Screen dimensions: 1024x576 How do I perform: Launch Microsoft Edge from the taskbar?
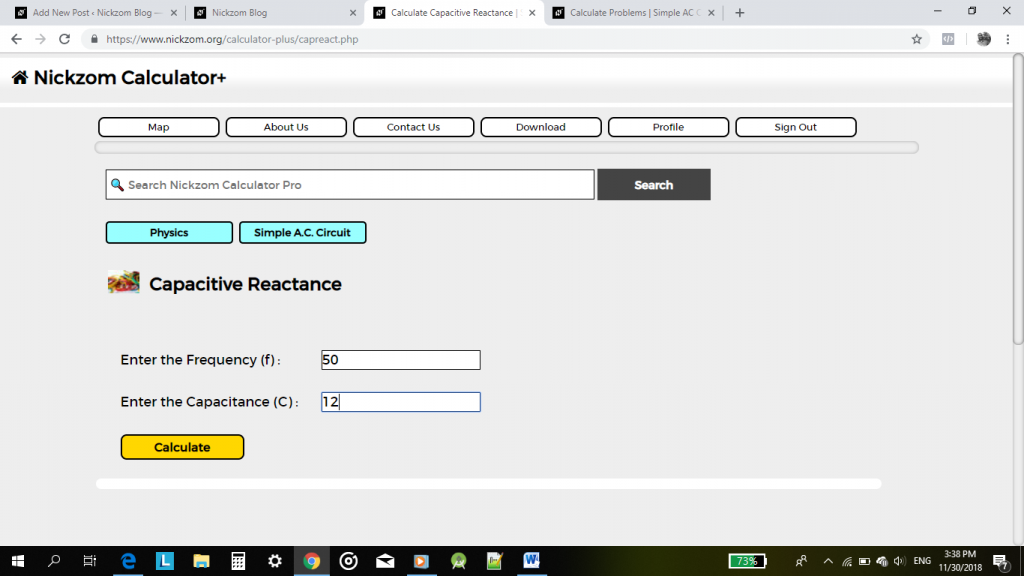point(128,561)
